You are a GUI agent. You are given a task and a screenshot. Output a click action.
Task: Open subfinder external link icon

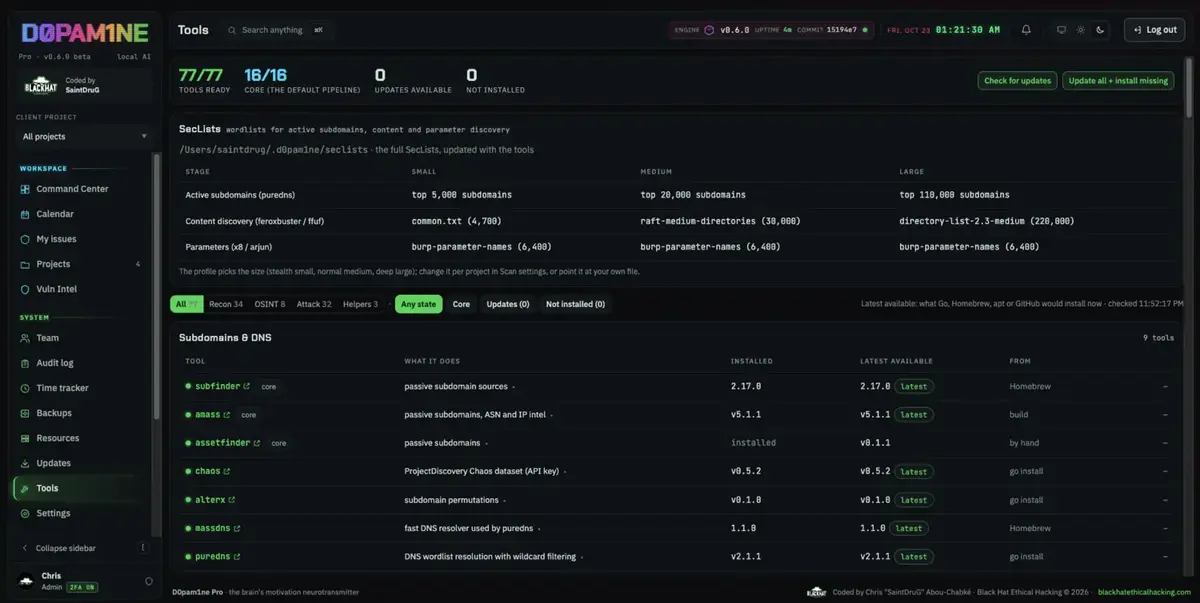pyautogui.click(x=247, y=386)
